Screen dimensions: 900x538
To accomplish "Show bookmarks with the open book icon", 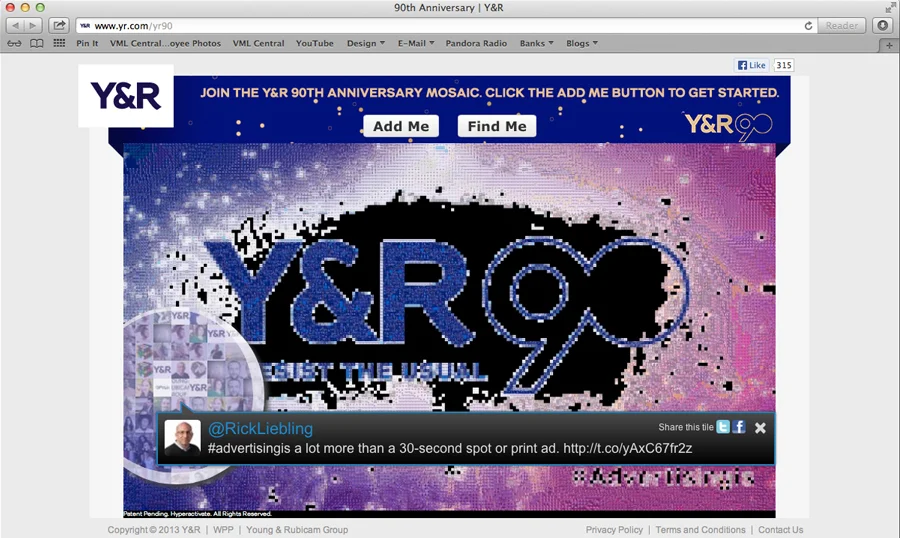I will click(37, 43).
